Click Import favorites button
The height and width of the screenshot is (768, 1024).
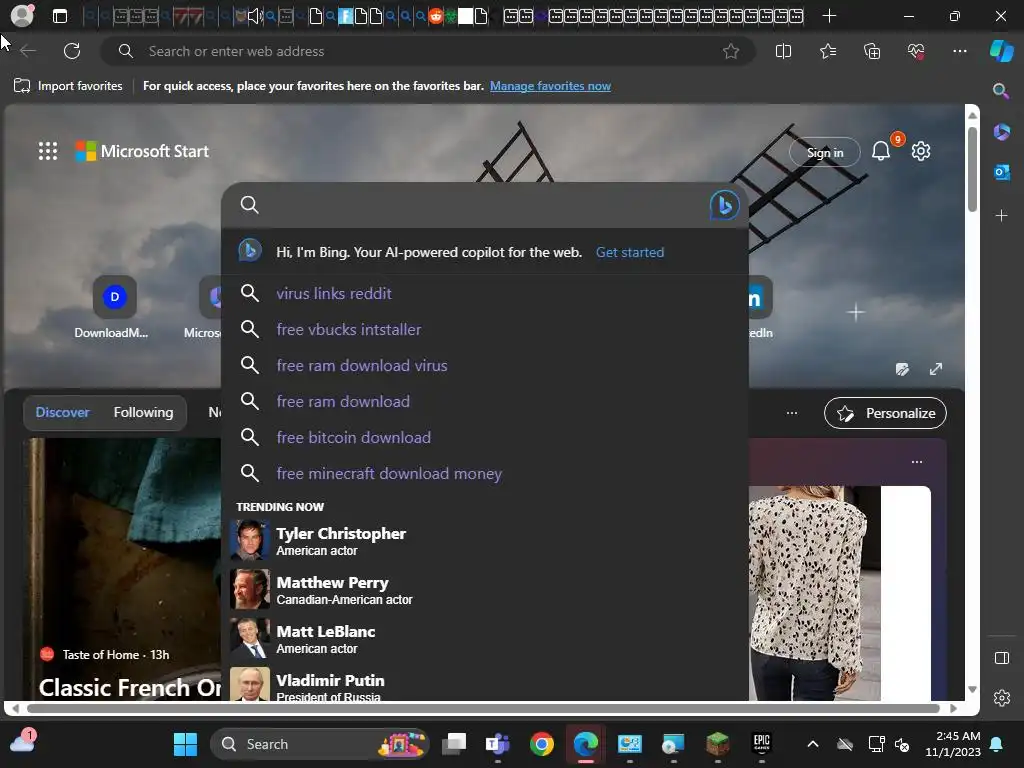(x=68, y=86)
